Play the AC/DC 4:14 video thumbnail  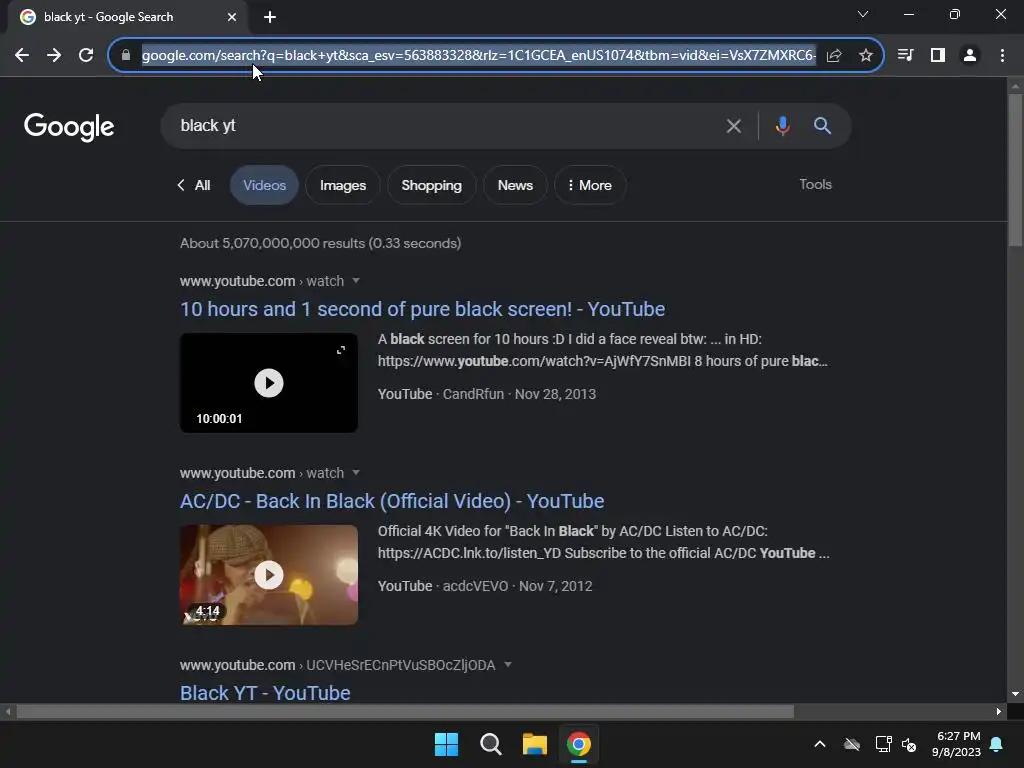[x=269, y=575]
